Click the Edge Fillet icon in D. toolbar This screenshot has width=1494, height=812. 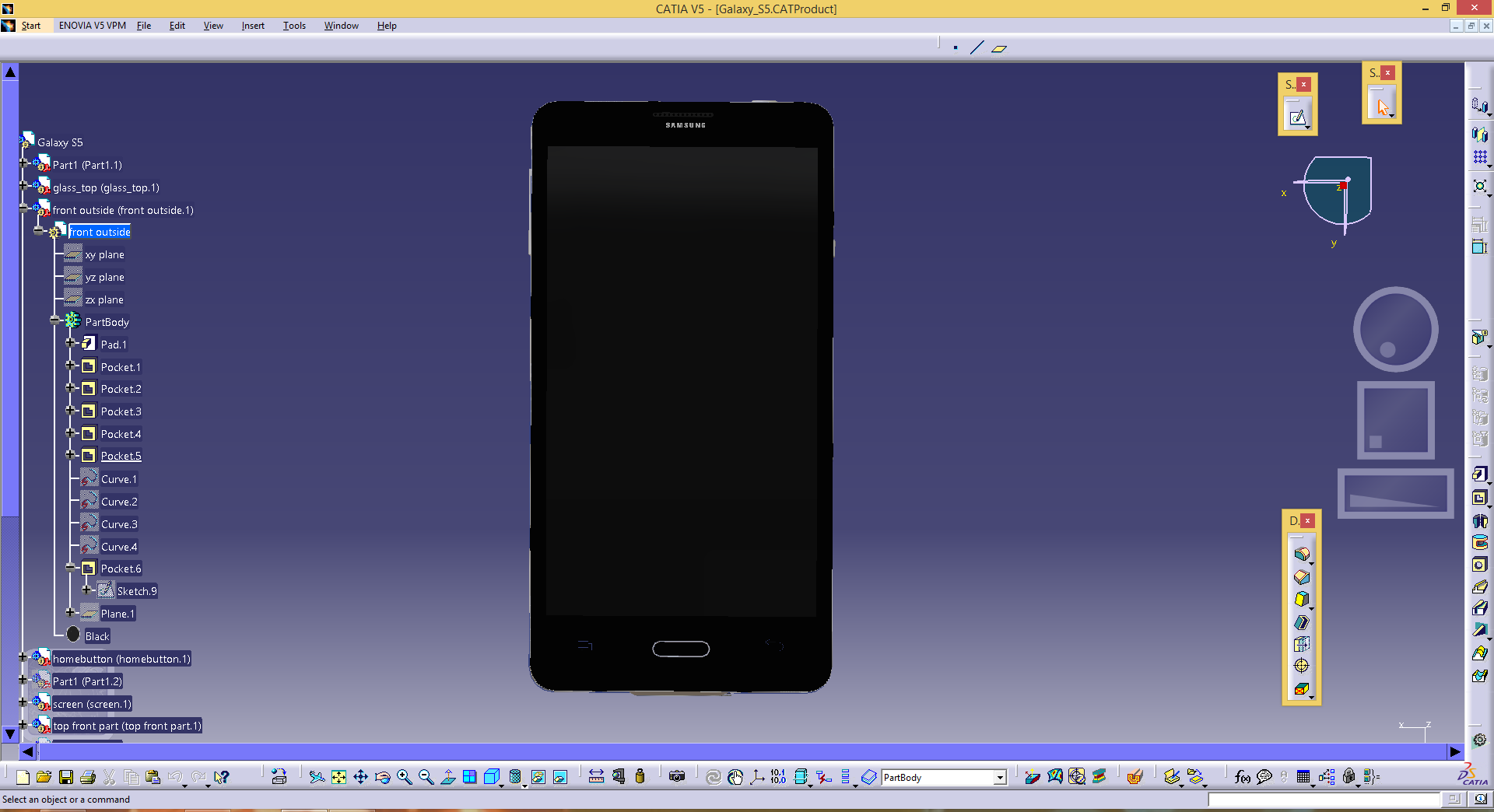(x=1301, y=555)
